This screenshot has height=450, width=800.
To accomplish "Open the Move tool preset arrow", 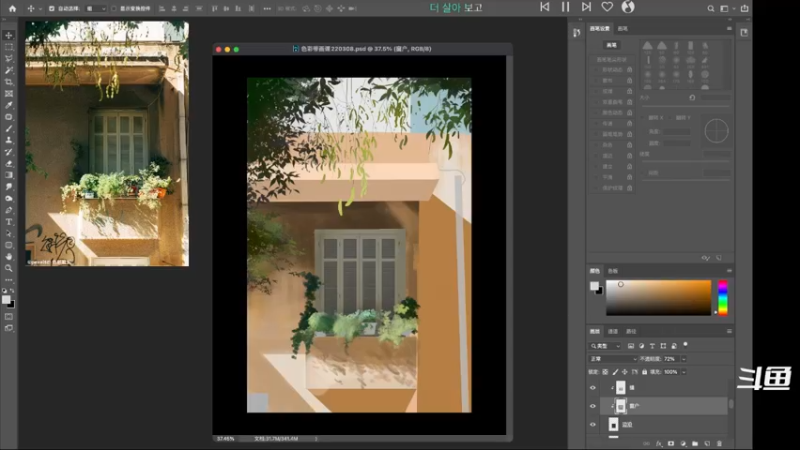I will point(40,9).
